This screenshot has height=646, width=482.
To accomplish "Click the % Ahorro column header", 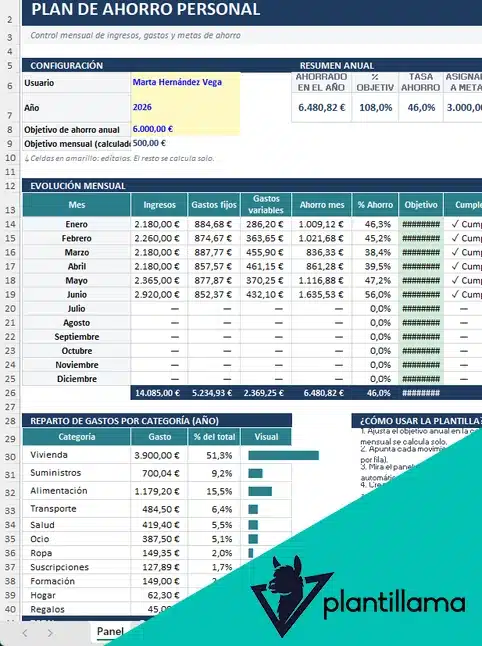I will (375, 205).
